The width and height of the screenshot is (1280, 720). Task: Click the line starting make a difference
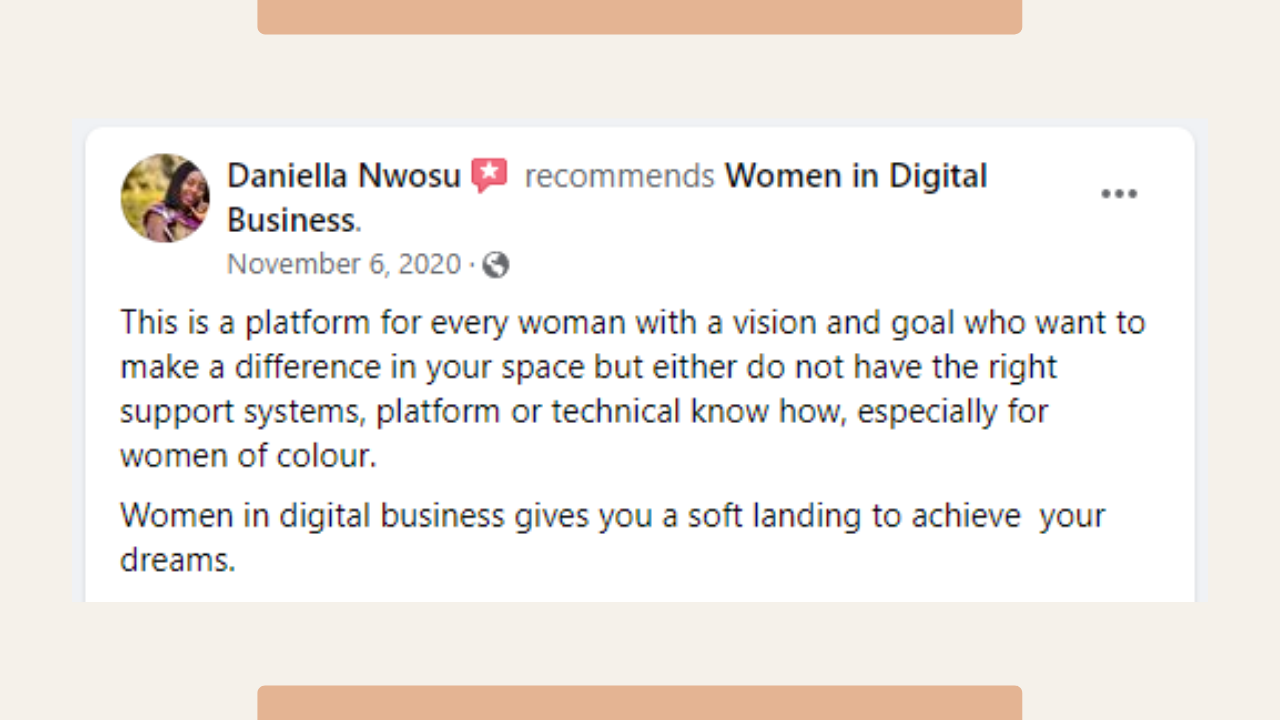coord(589,367)
